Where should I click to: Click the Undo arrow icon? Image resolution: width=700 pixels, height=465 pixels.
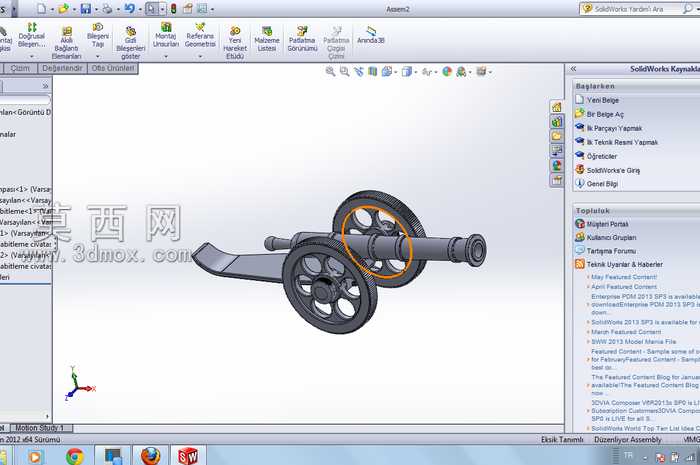[129, 8]
